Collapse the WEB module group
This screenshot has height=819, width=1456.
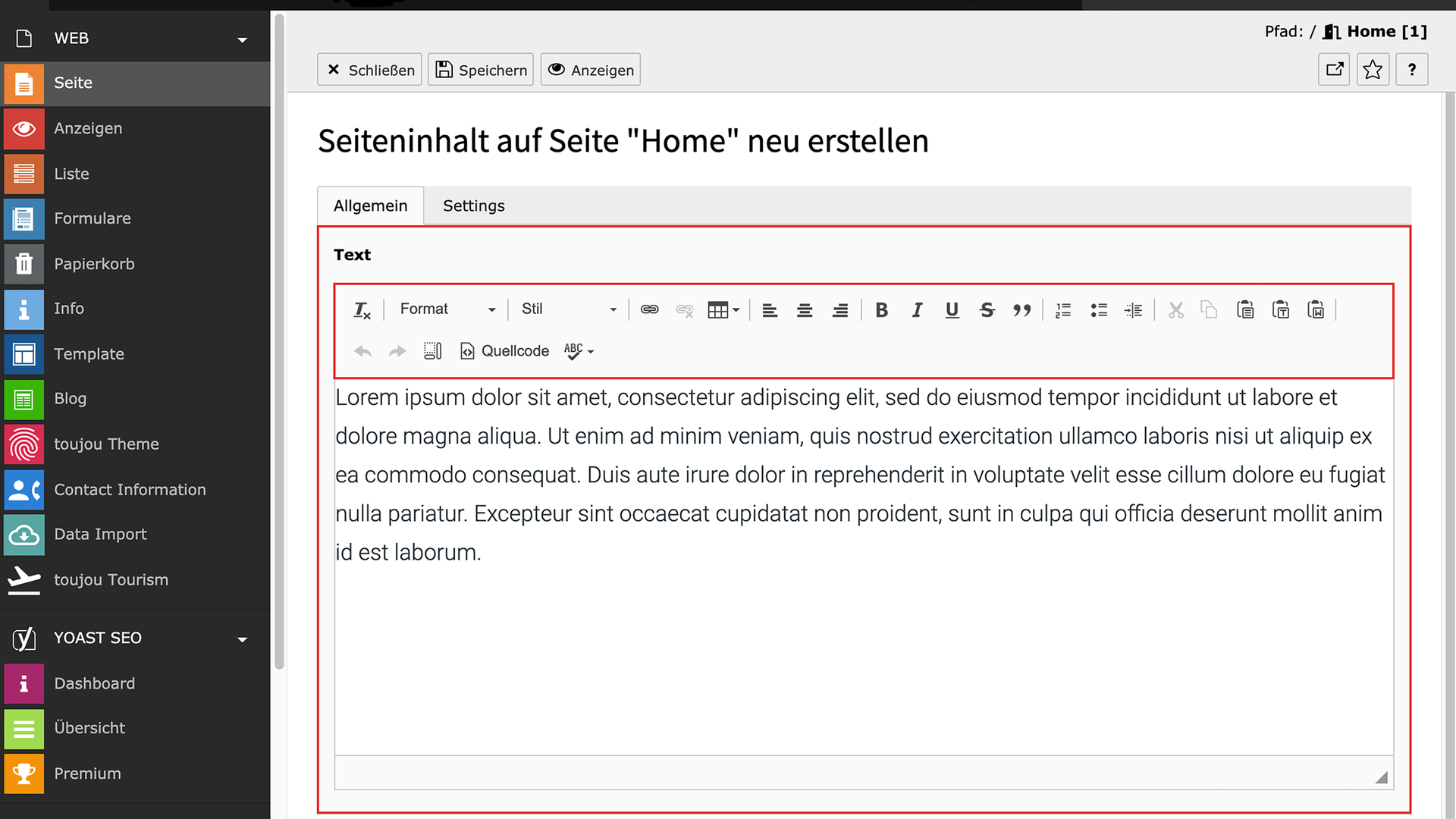(242, 39)
